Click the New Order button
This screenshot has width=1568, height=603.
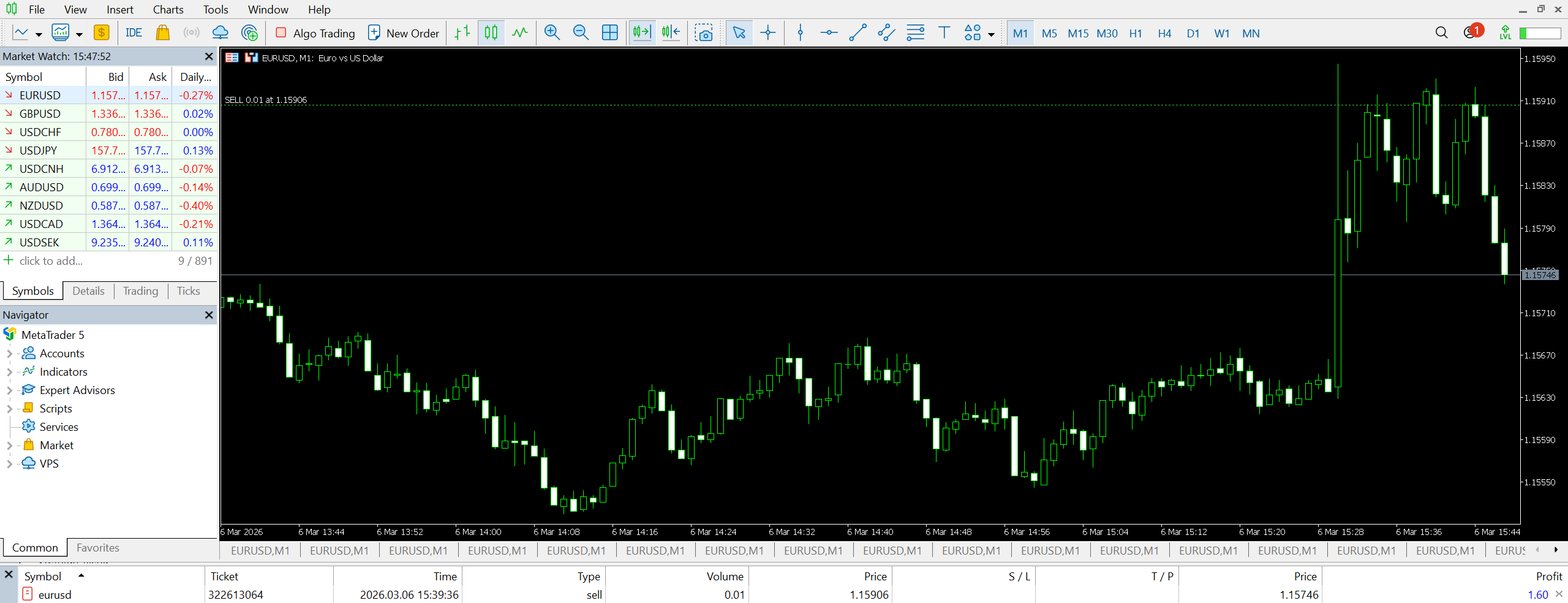[404, 33]
